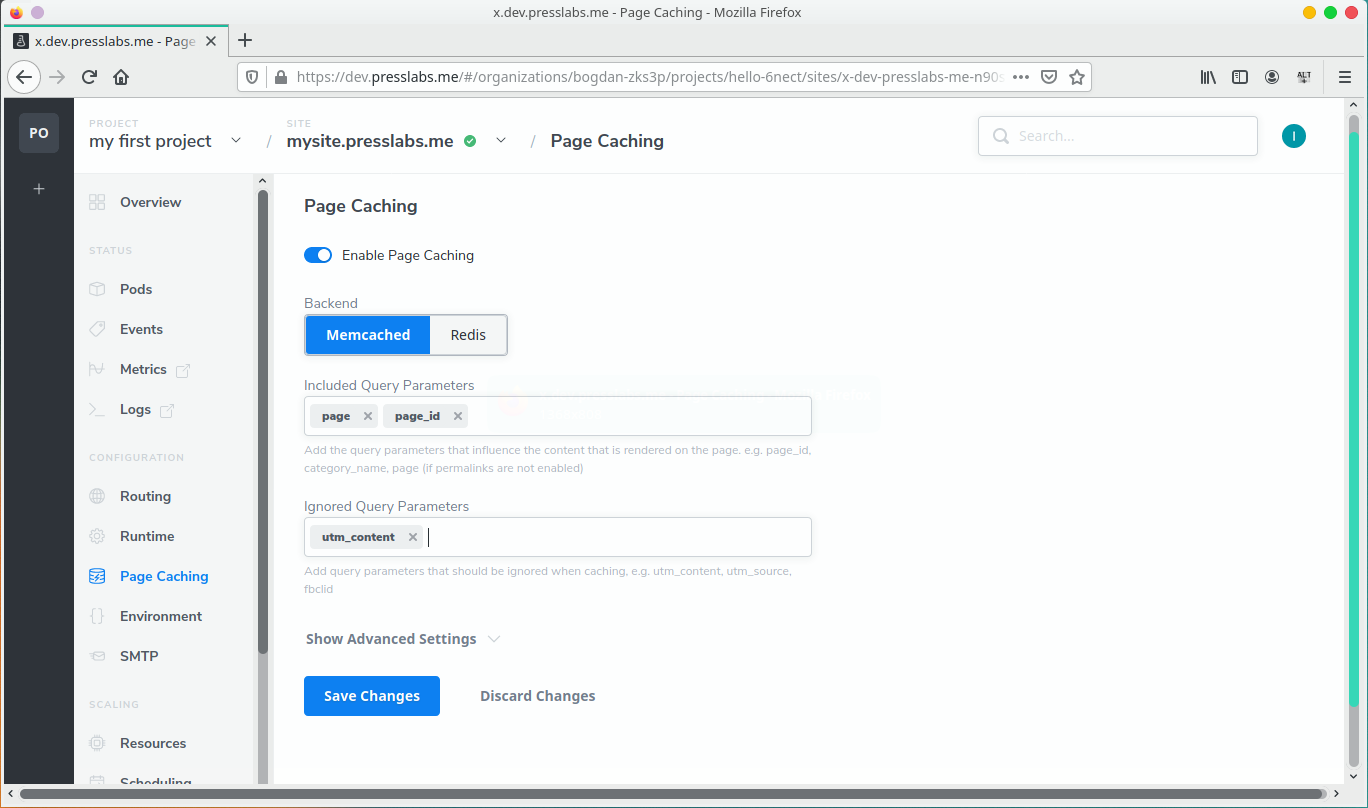Open Firefox Library icon
The height and width of the screenshot is (808, 1368).
1208,77
